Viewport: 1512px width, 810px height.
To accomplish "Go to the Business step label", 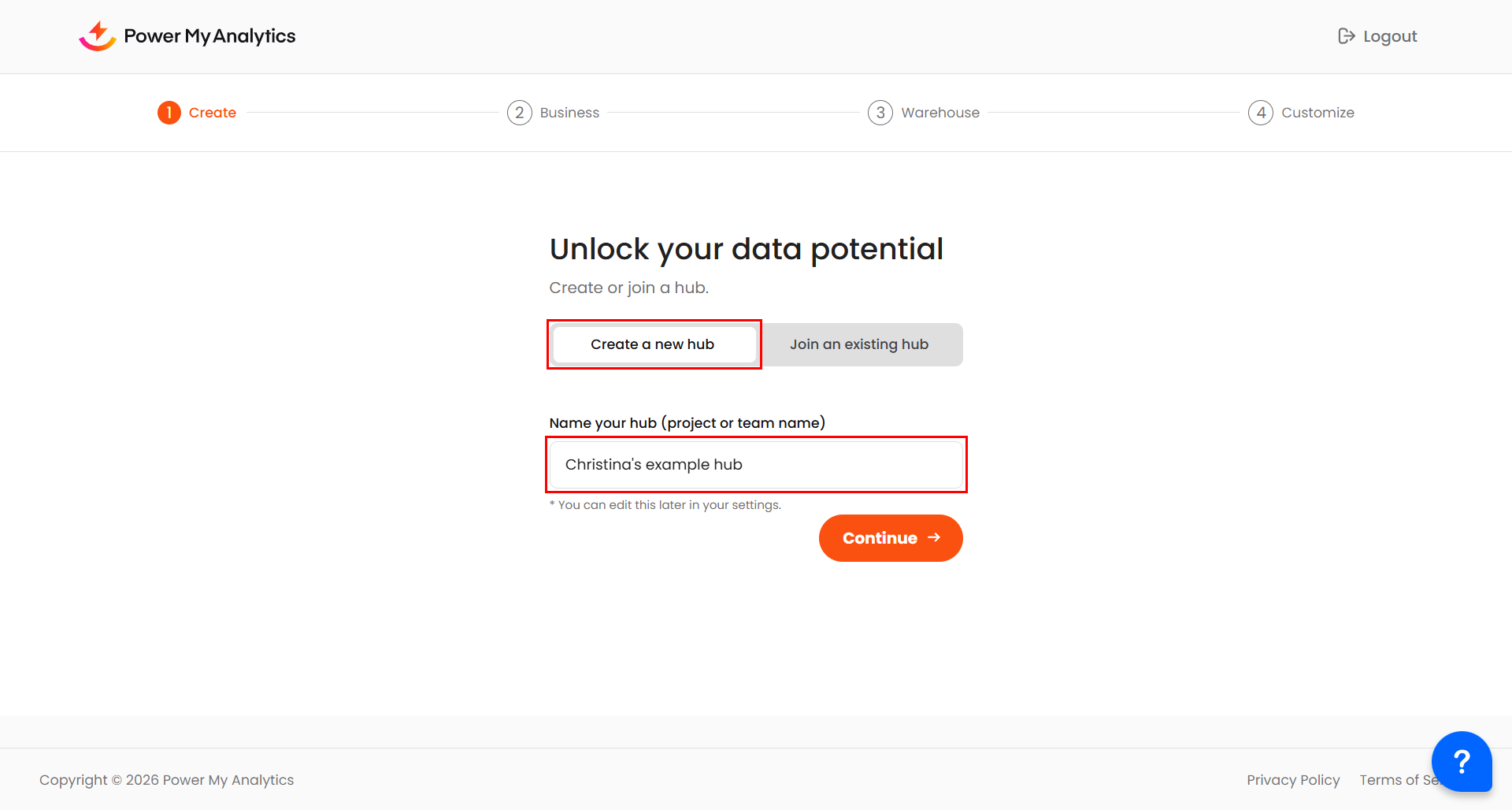I will coord(569,113).
